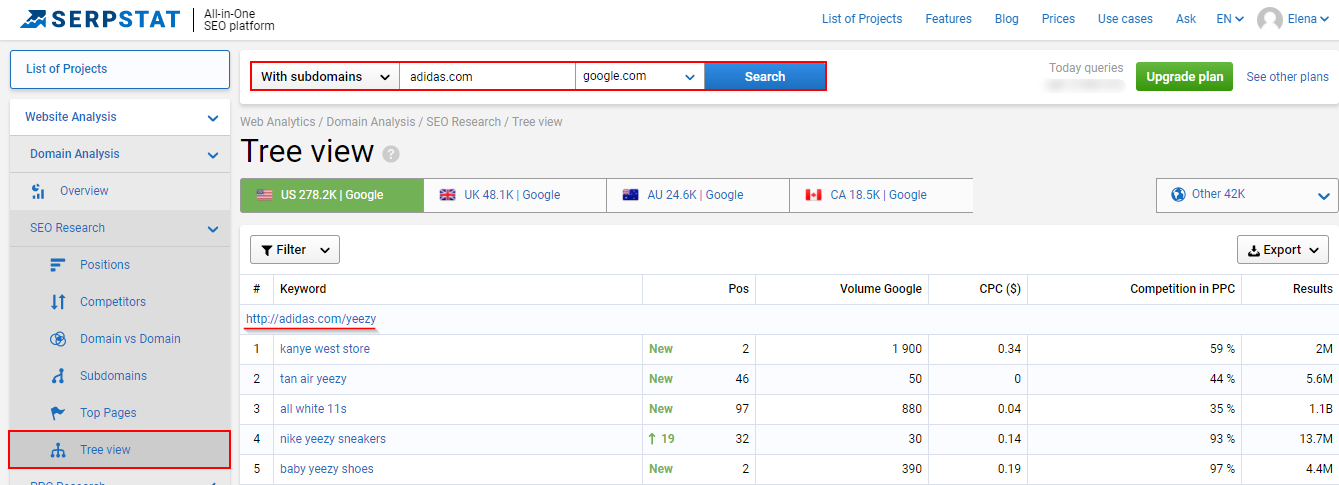This screenshot has height=485, width=1339.
Task: Click the Australia flag icon
Action: [631, 195]
